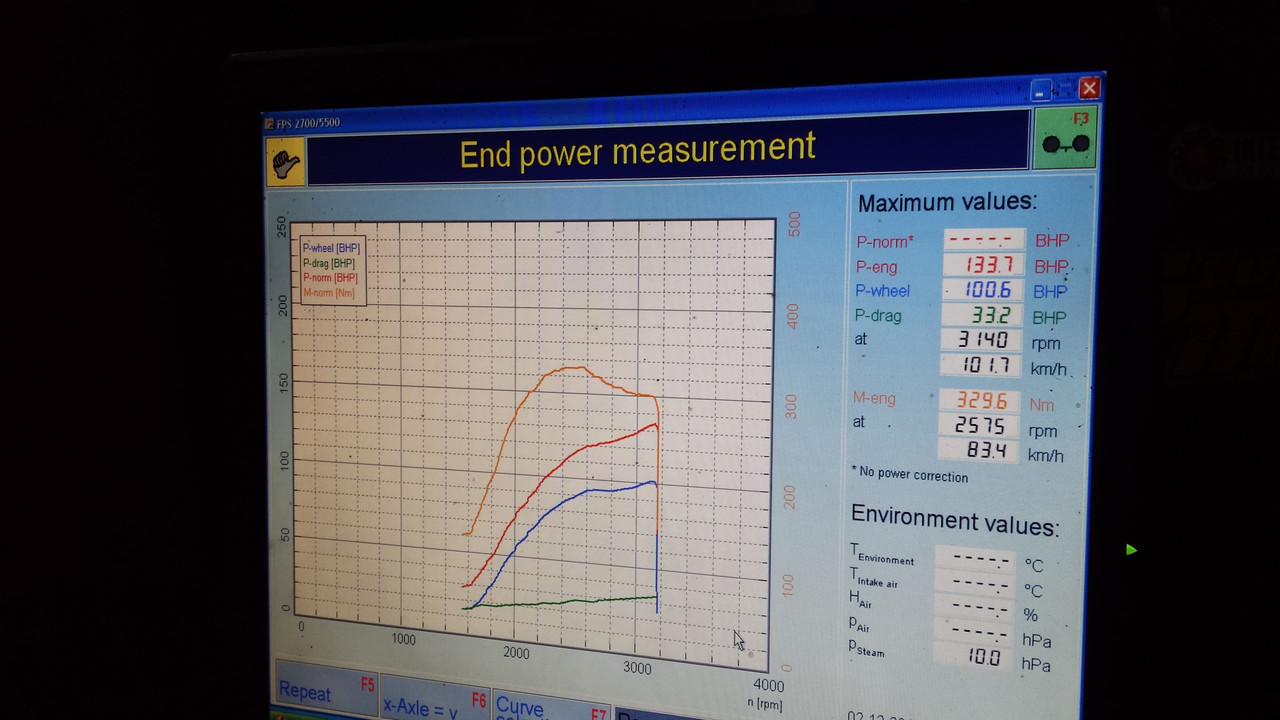Viewport: 1280px width, 720px height.
Task: Click the Maximum values heading
Action: [x=947, y=202]
